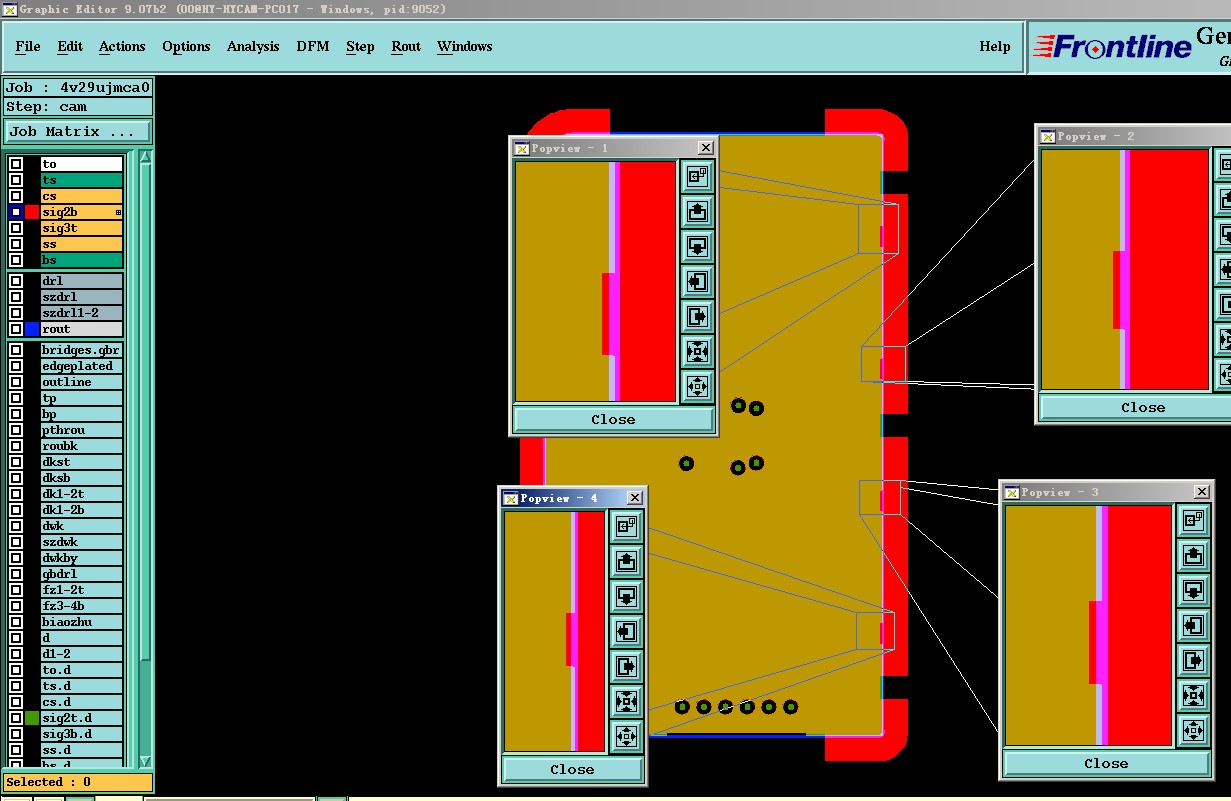Image resolution: width=1231 pixels, height=801 pixels.
Task: Click the top view-sync icon in Popview 4
Action: tap(626, 526)
